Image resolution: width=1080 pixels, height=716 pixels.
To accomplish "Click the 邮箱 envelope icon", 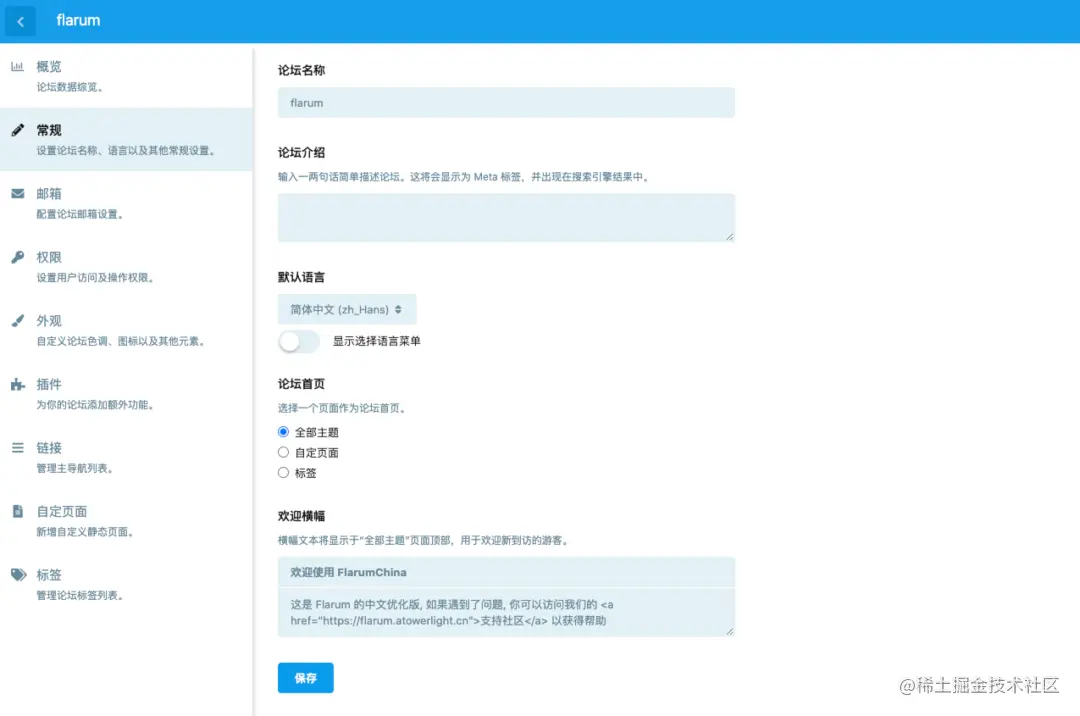I will pyautogui.click(x=18, y=193).
